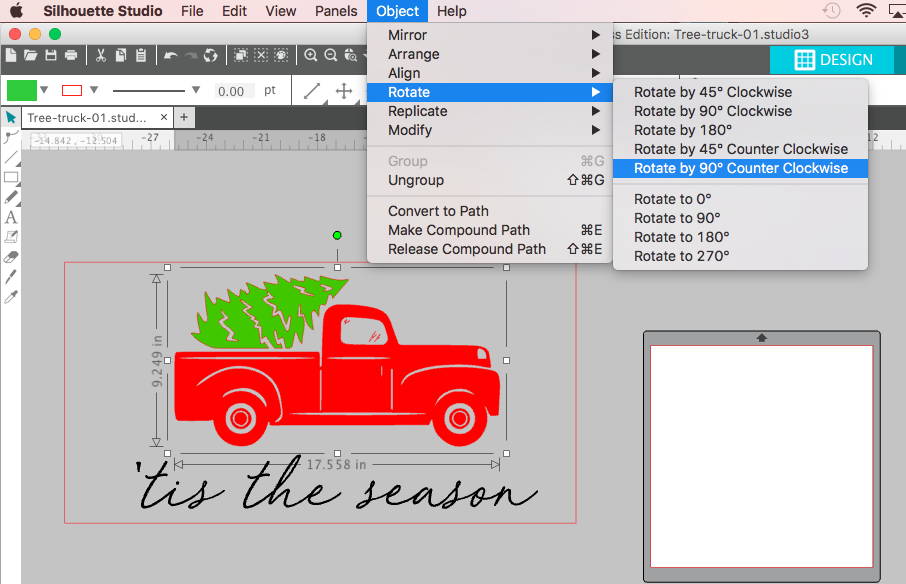The image size is (906, 584).
Task: Click the Print icon
Action: point(71,55)
